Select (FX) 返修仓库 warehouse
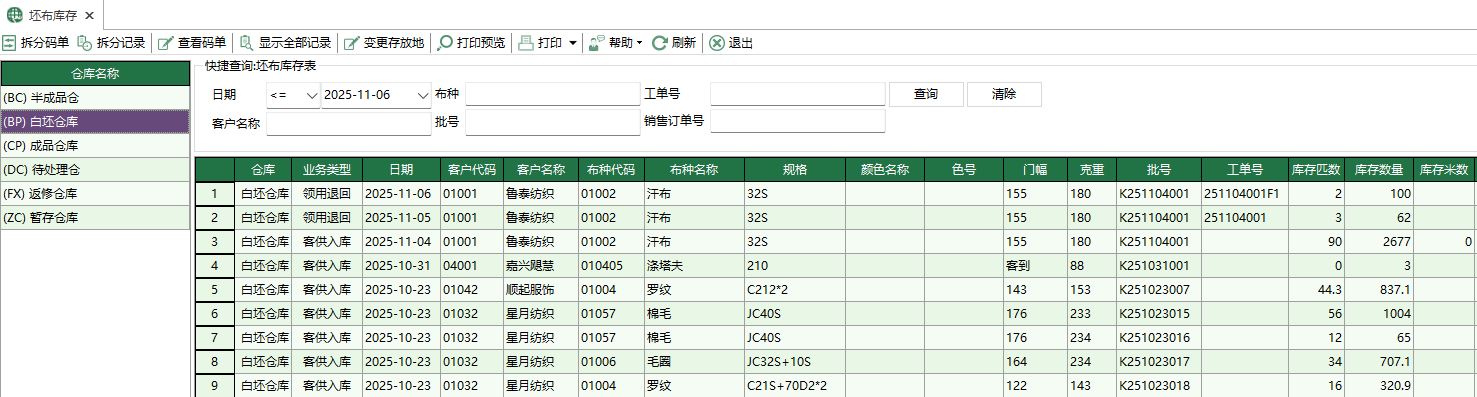The height and width of the screenshot is (397, 1477). click(95, 194)
